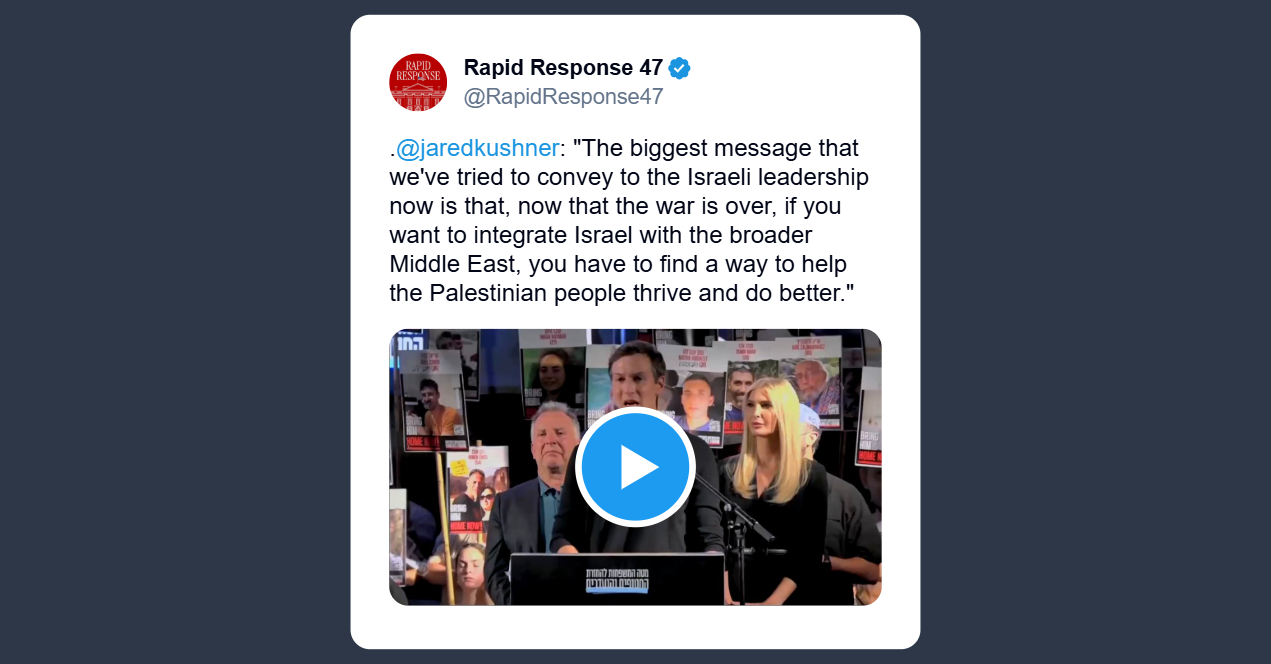Visit the @RapidResponse47 handle
Image resolution: width=1271 pixels, height=664 pixels.
pyautogui.click(x=563, y=97)
